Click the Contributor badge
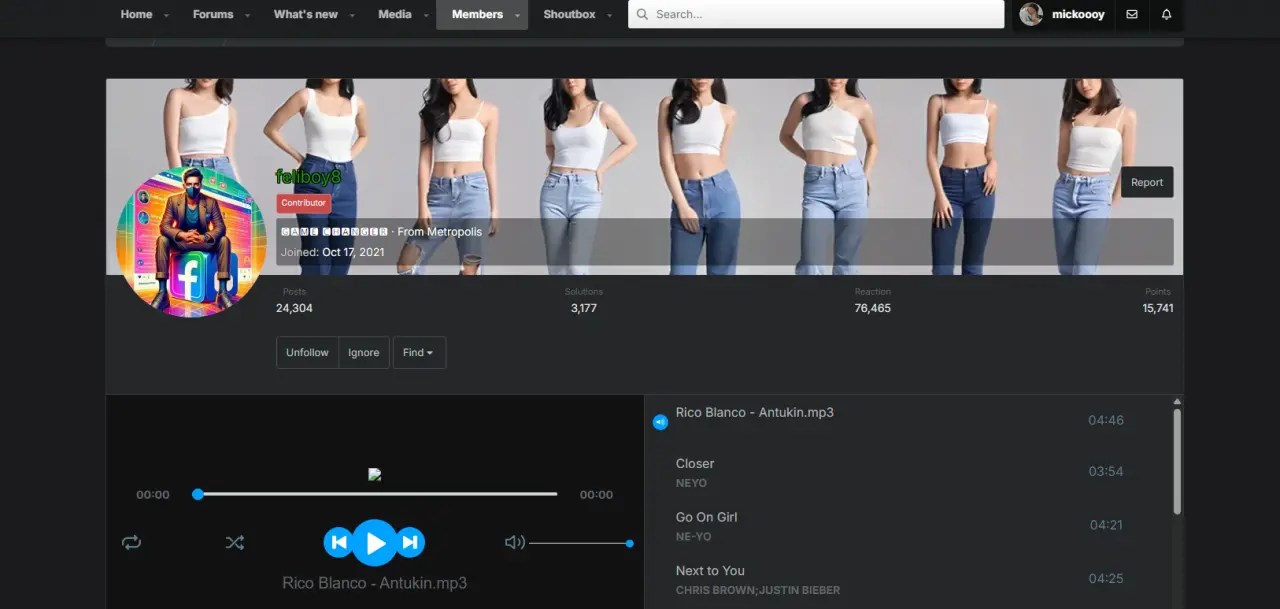The image size is (1280, 609). point(303,203)
